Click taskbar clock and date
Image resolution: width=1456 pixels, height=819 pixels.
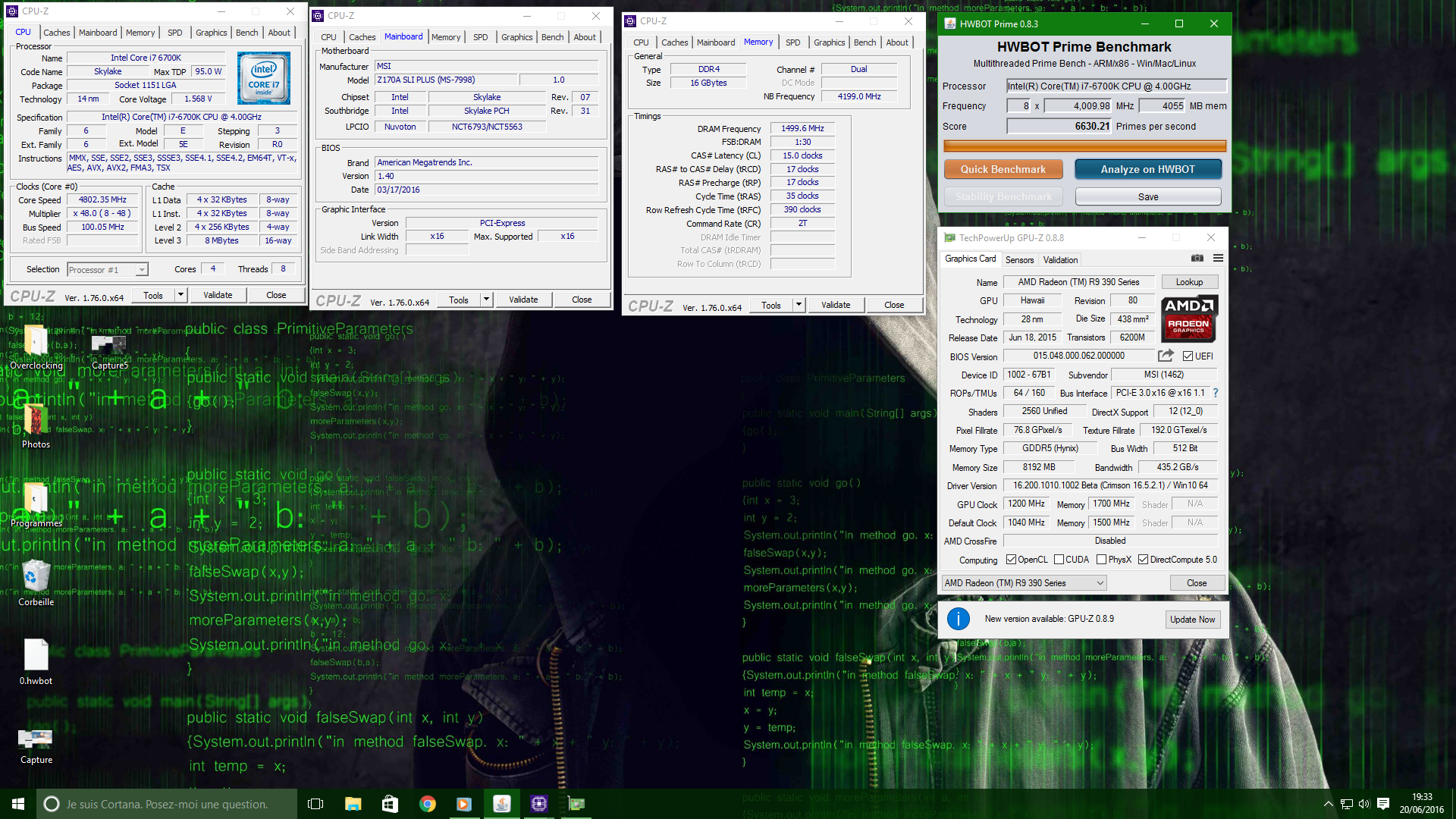(1422, 804)
